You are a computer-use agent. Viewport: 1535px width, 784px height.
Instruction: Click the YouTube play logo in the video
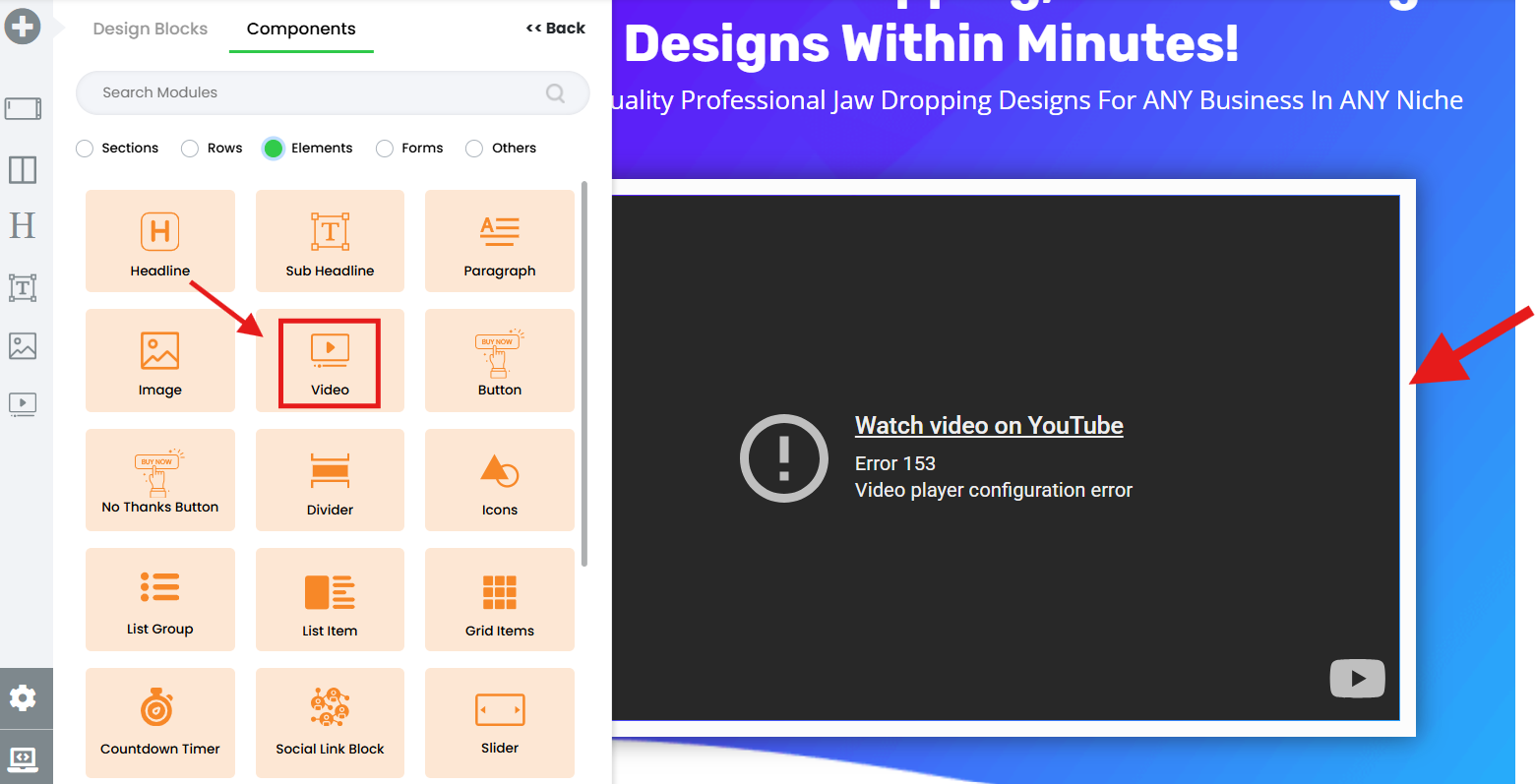pyautogui.click(x=1357, y=678)
